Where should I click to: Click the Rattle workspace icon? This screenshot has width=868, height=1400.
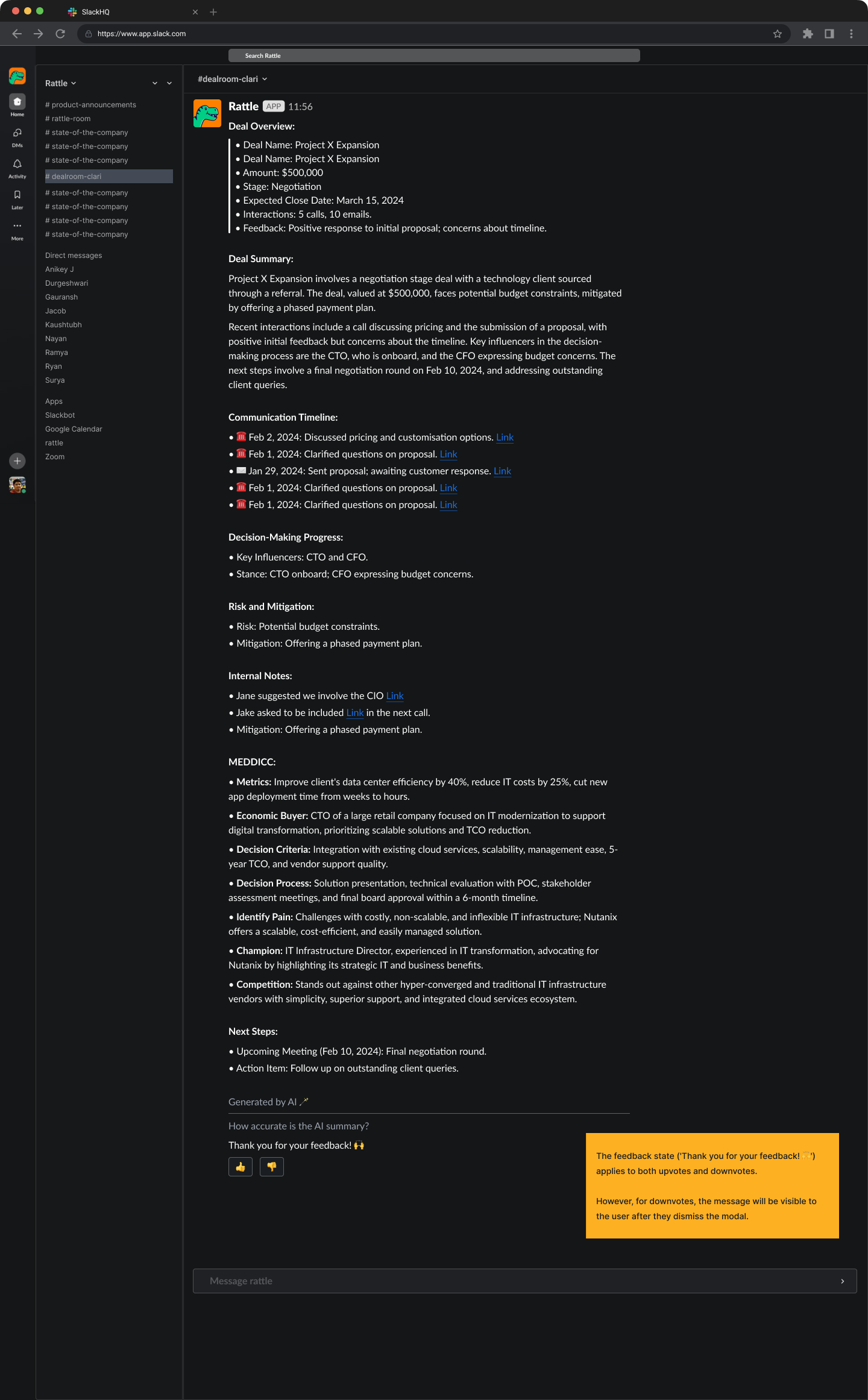(17, 76)
